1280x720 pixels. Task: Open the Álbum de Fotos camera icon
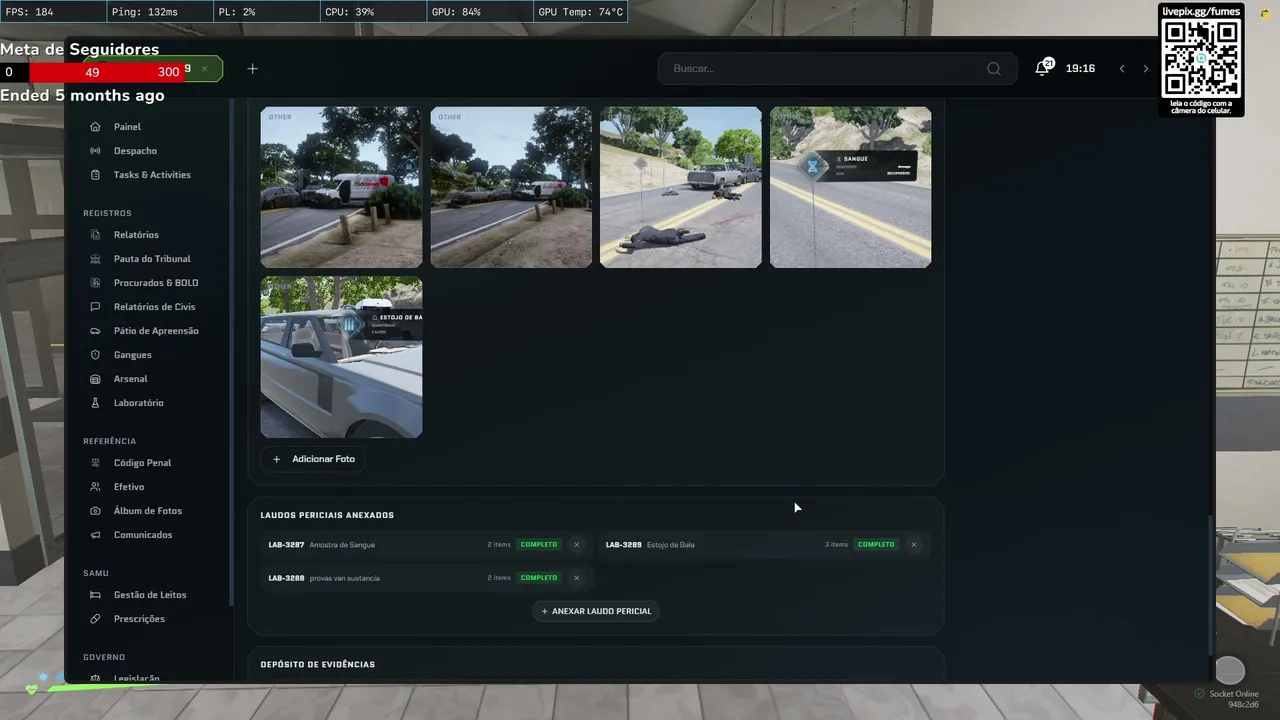[95, 511]
